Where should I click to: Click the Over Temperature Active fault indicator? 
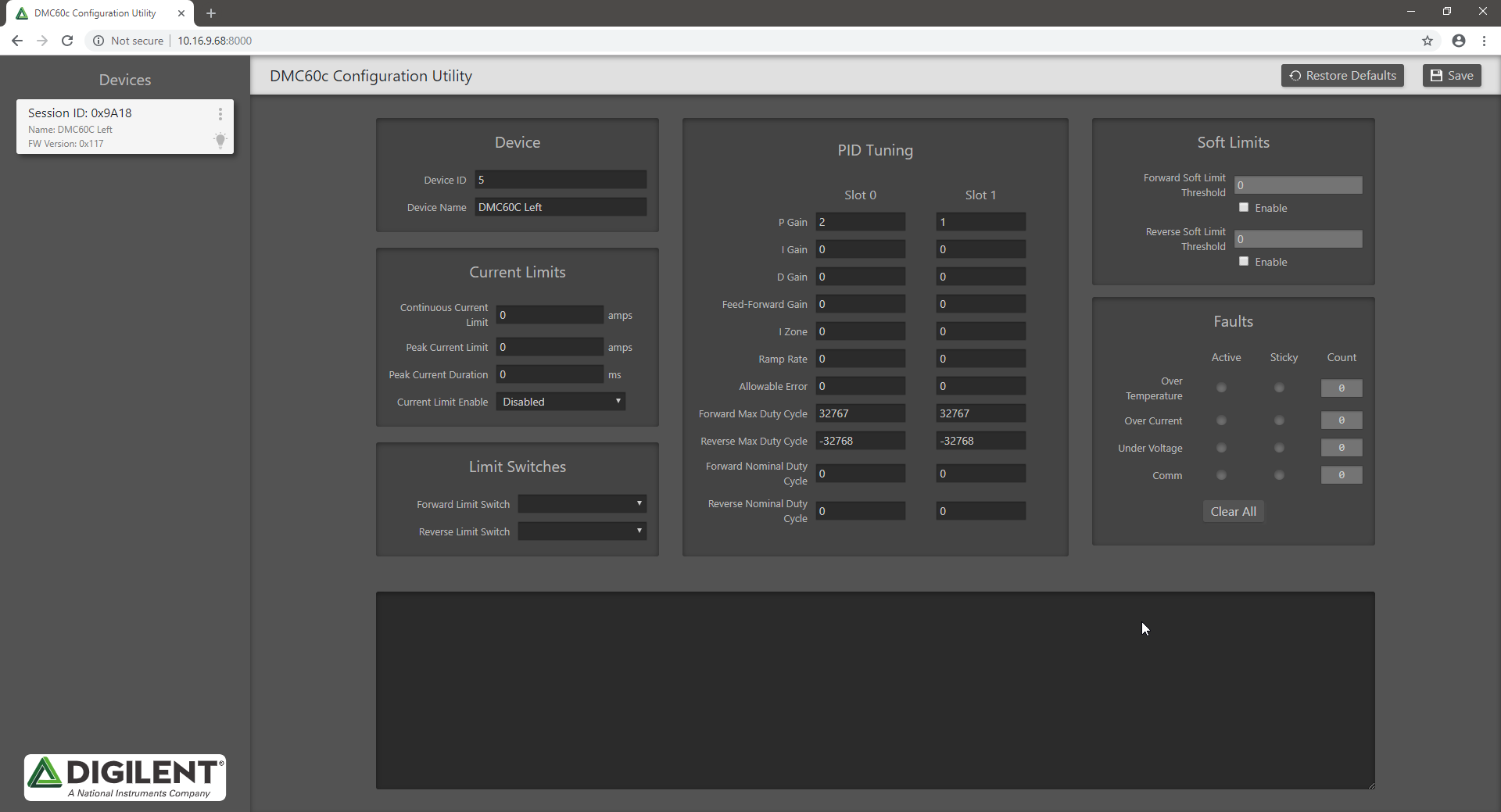click(1221, 388)
